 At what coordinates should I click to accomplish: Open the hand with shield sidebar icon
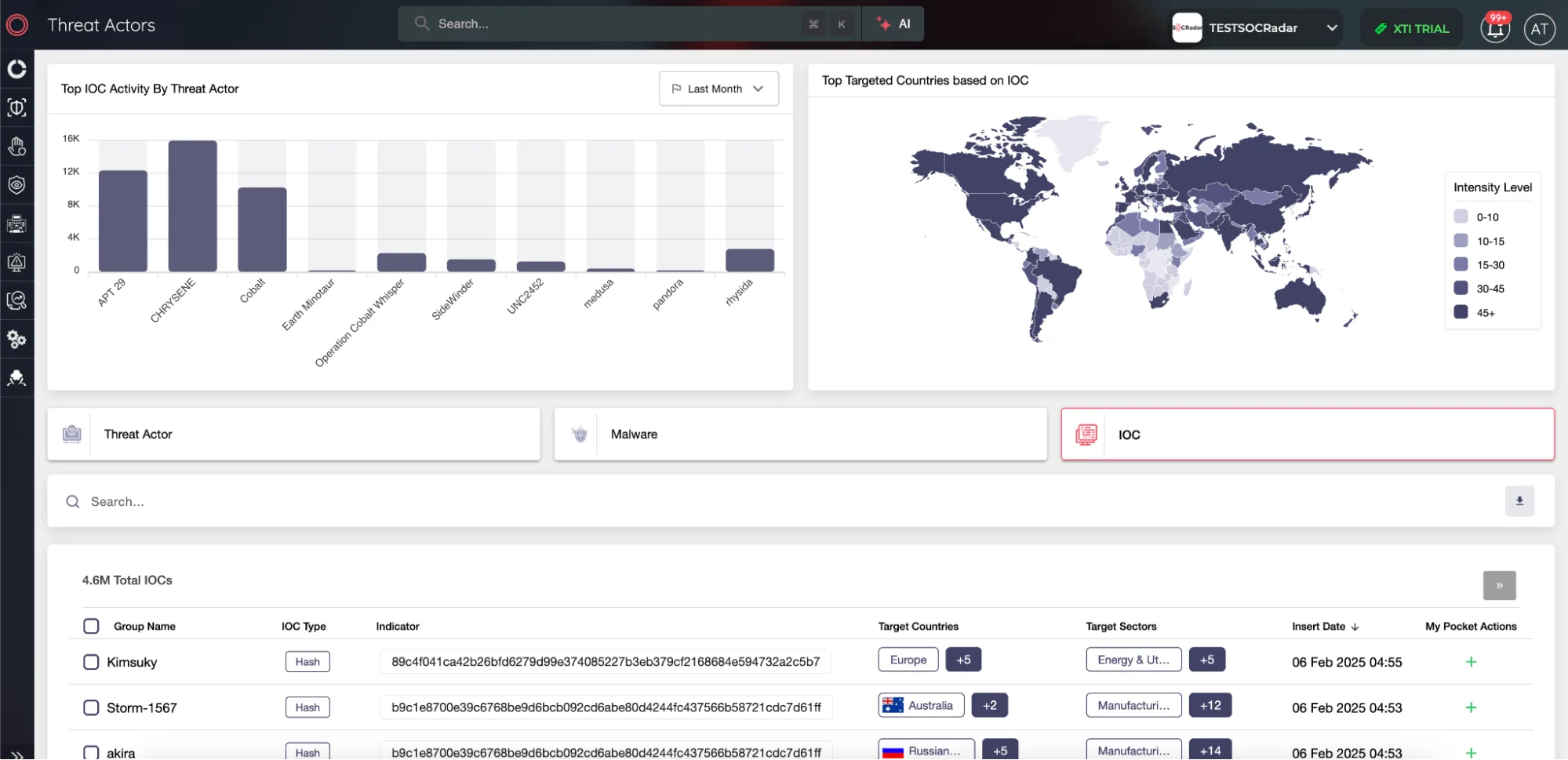(16, 146)
